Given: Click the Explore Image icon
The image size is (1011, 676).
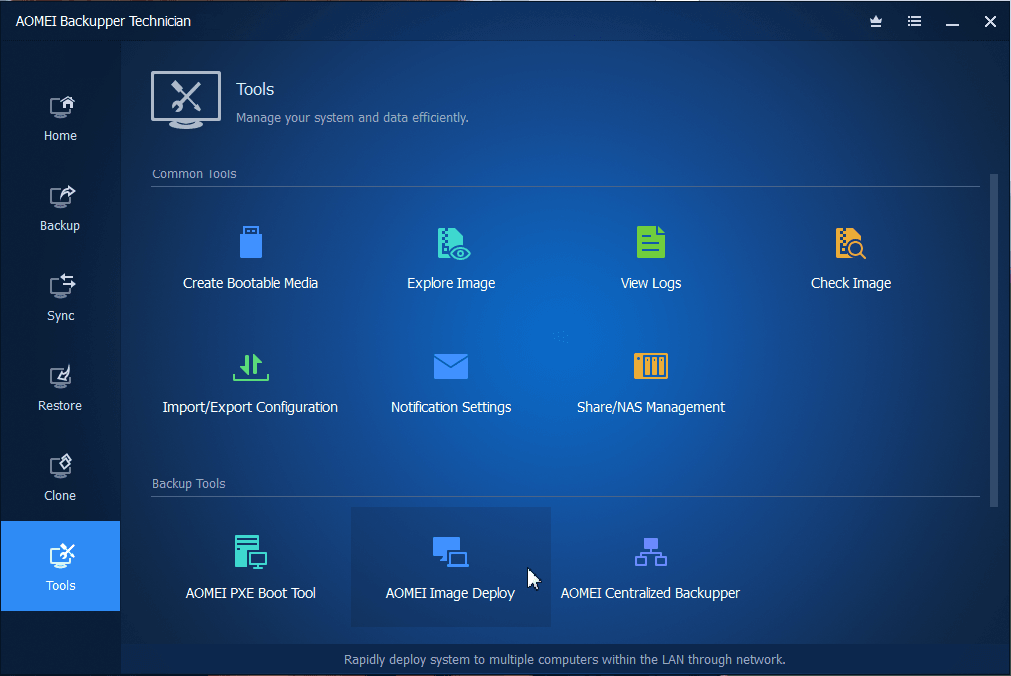Looking at the screenshot, I should pyautogui.click(x=453, y=243).
